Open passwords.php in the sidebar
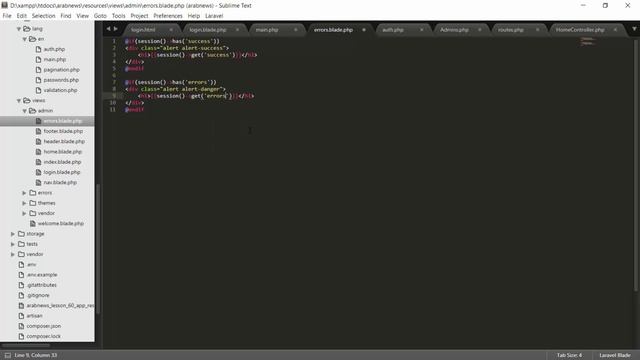Viewport: 640px width, 360px height. pyautogui.click(x=61, y=80)
